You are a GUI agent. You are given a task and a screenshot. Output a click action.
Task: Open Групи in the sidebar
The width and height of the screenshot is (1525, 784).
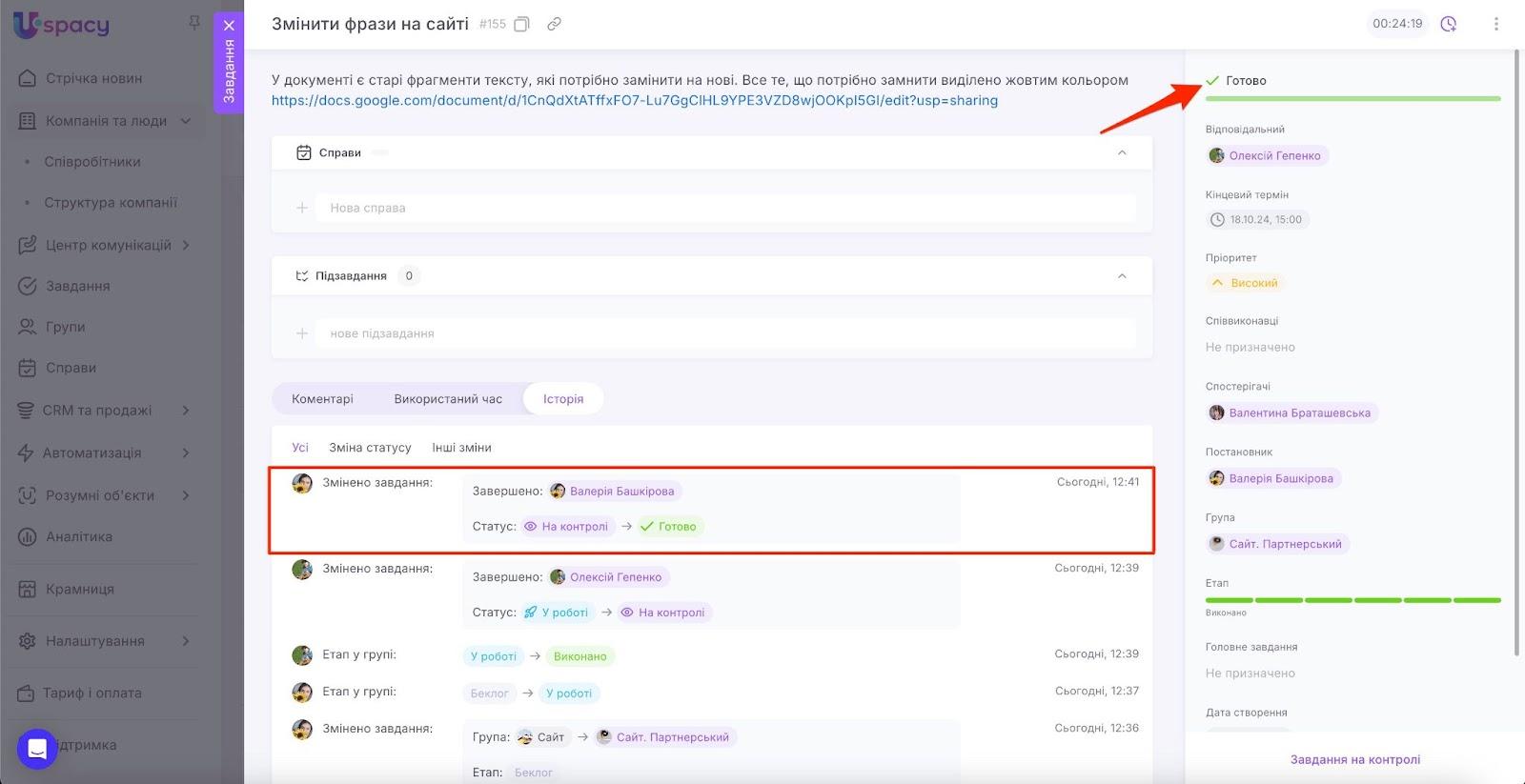66,327
